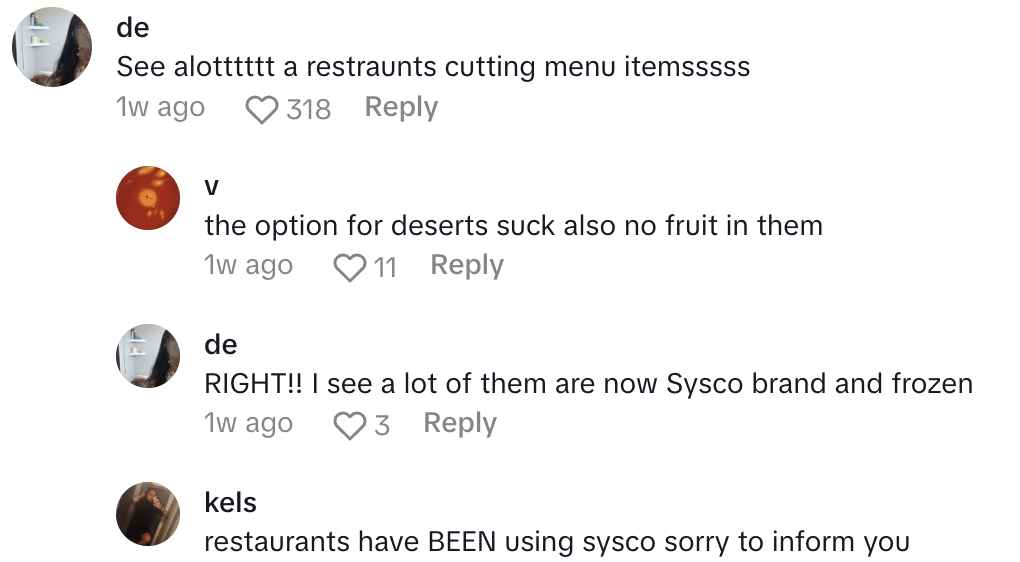Click de's avatar beside the "RIGHT!!" reply
Screen dimensions: 1020x562
148,357
